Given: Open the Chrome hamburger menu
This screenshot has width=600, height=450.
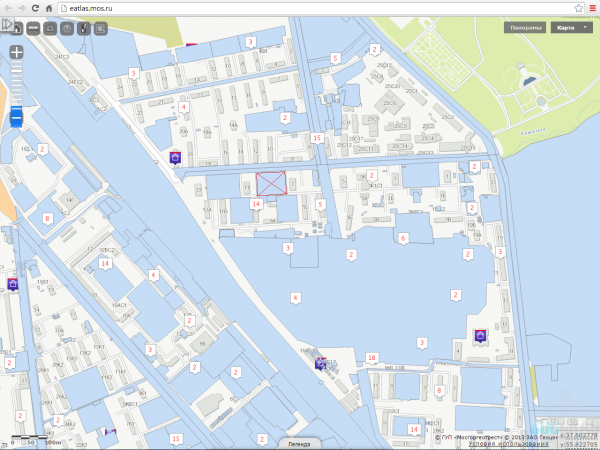Looking at the screenshot, I should click(591, 7).
